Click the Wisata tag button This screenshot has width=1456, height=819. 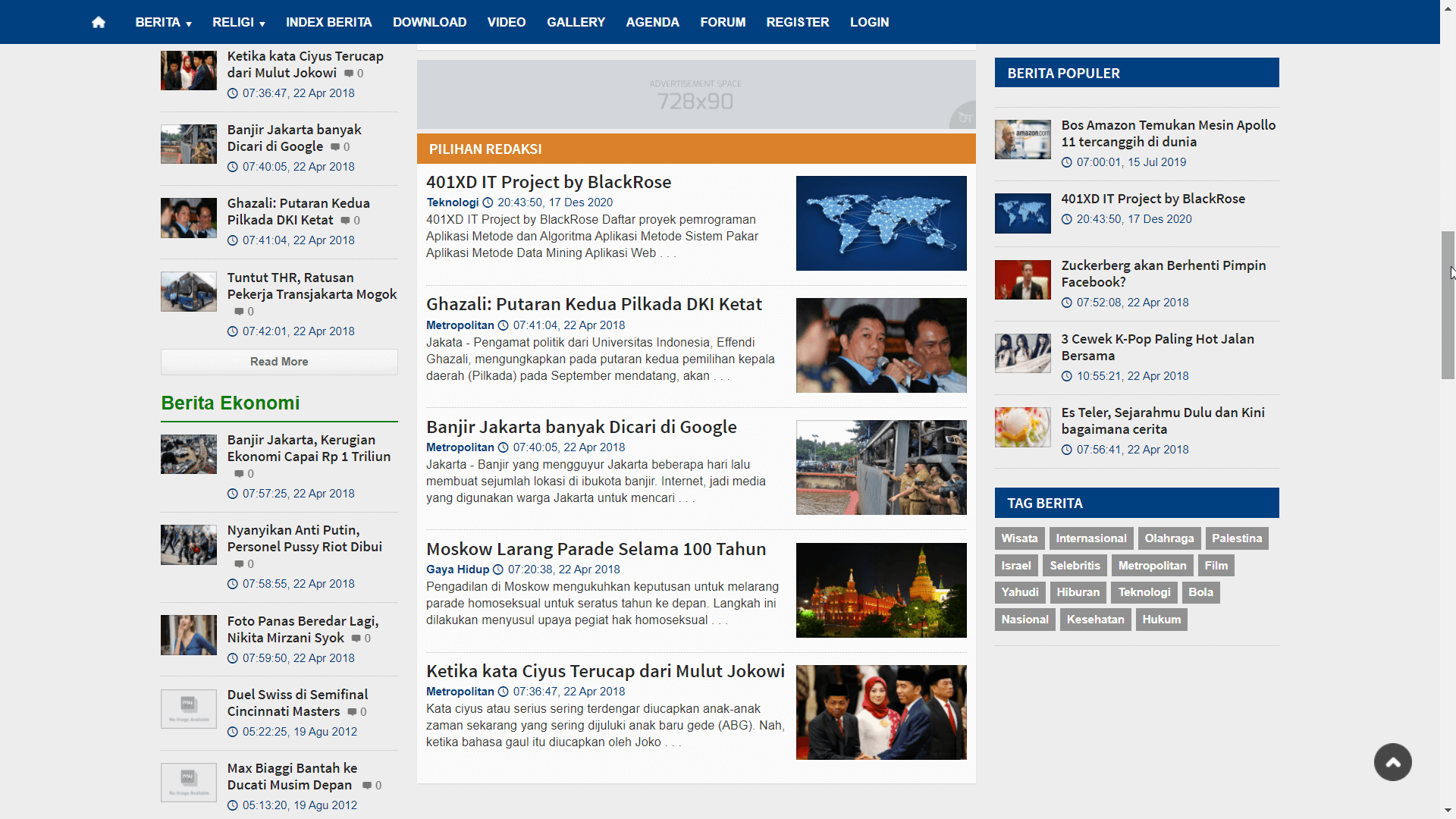coord(1019,538)
